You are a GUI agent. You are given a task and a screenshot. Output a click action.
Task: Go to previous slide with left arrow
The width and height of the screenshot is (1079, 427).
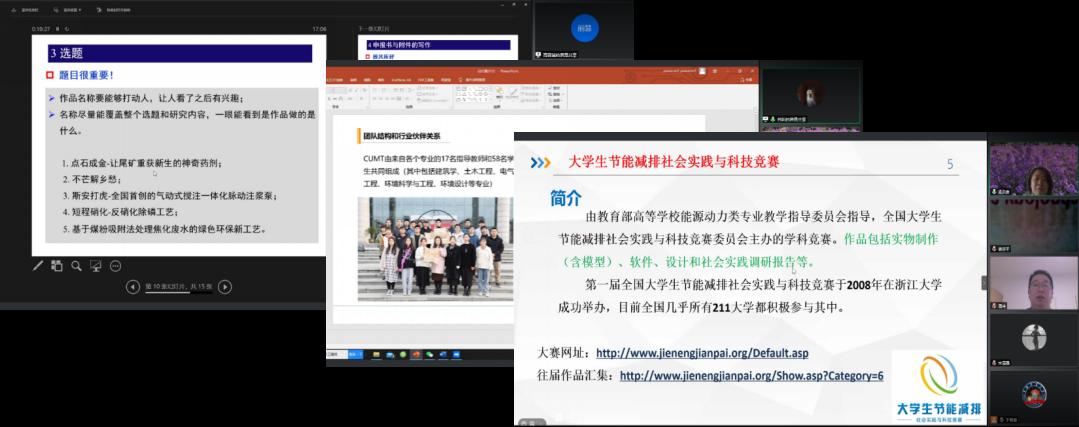tap(133, 287)
